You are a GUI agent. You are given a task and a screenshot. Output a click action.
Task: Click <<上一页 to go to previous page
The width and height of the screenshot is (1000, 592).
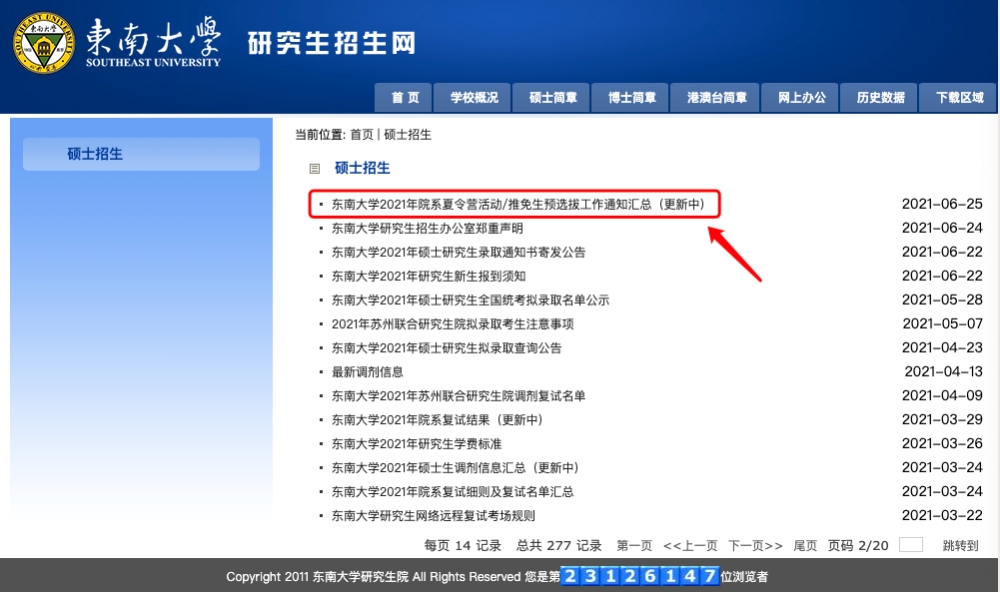click(x=690, y=545)
